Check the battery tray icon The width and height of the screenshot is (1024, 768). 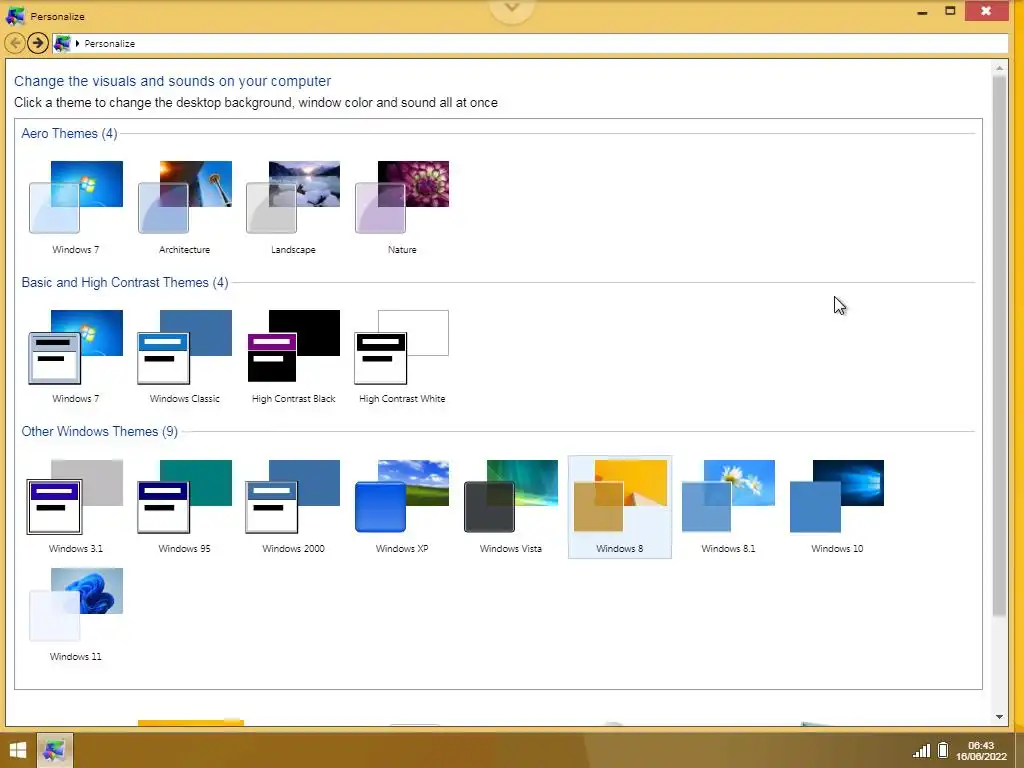point(943,750)
